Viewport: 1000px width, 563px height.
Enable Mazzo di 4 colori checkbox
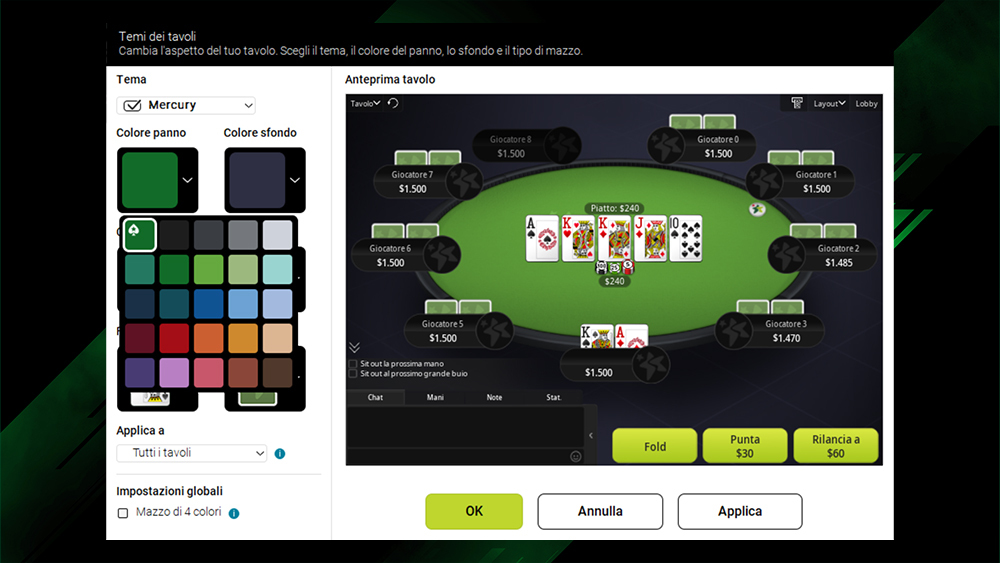123,513
